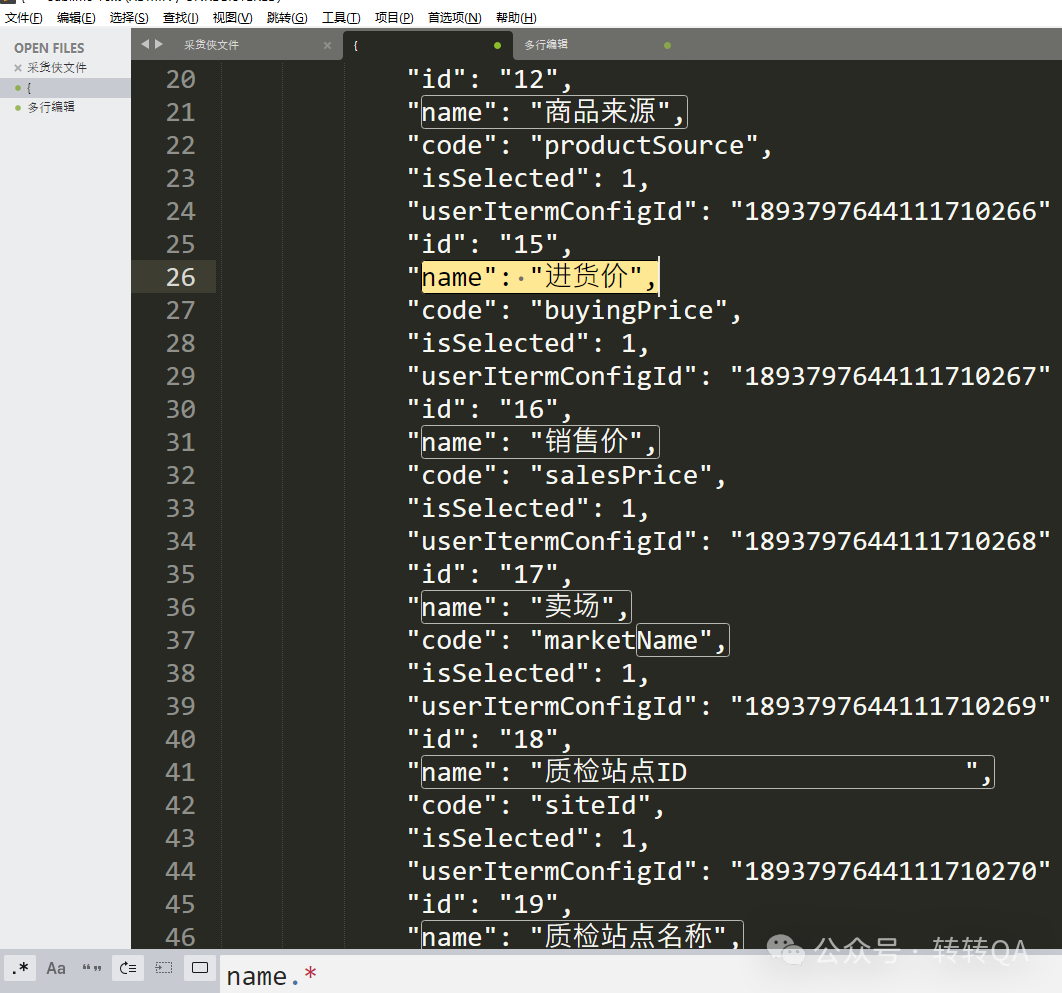The height and width of the screenshot is (993, 1062).
Task: Open the 文件(F) menu
Action: point(24,18)
